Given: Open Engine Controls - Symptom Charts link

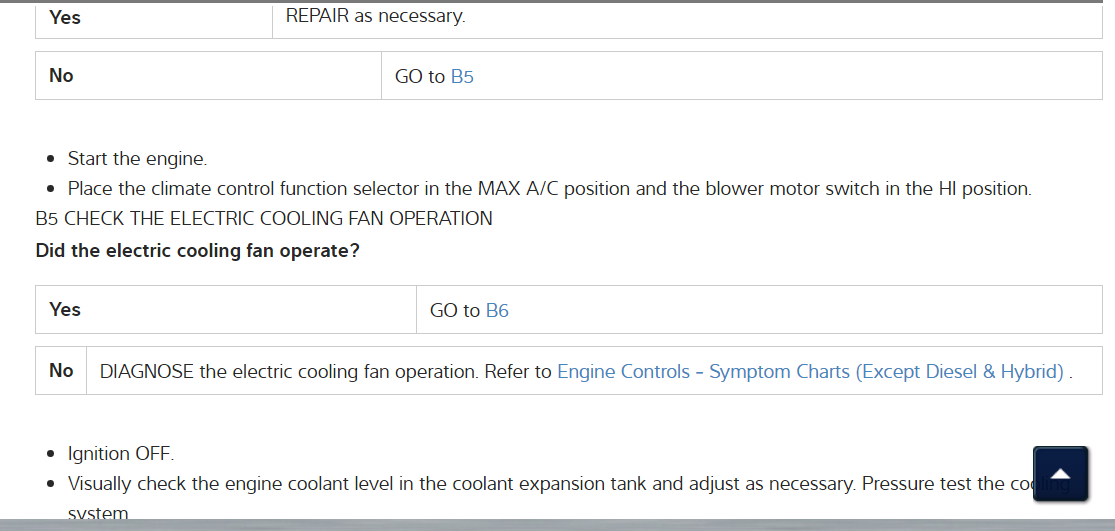Looking at the screenshot, I should click(810, 371).
